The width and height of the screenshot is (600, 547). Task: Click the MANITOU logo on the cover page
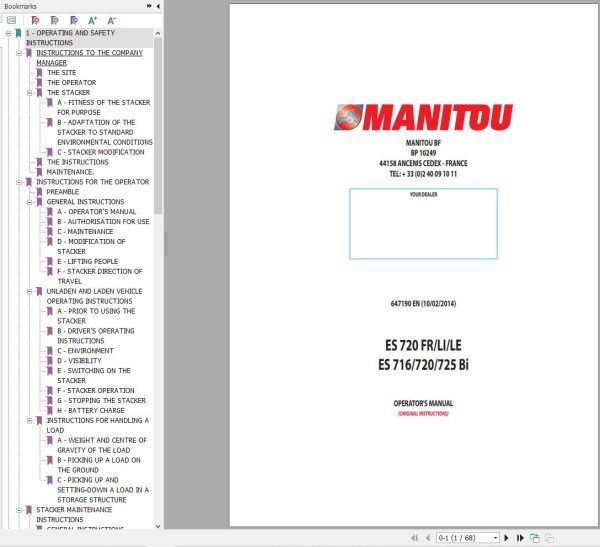423,117
